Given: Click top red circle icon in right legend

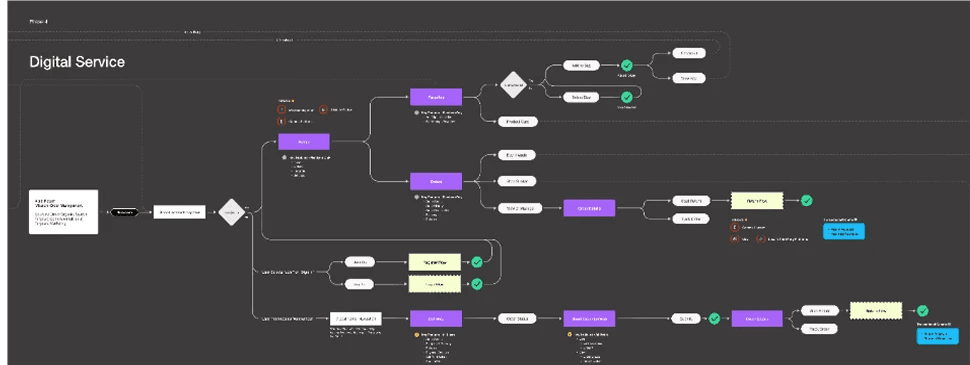Looking at the screenshot, I should coord(735,227).
